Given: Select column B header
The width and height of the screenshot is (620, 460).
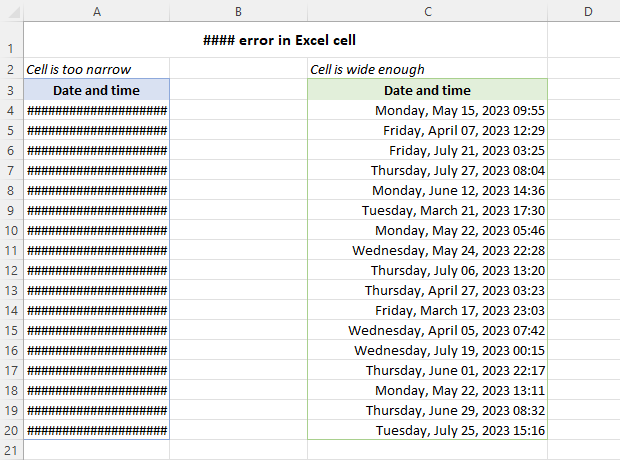Looking at the screenshot, I should click(238, 11).
